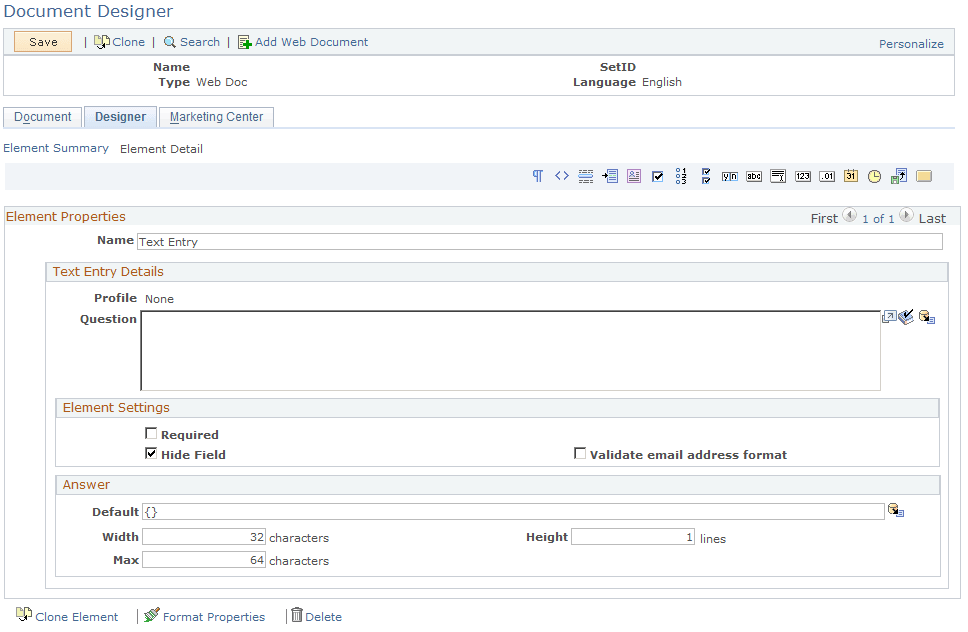Run spell check on the Question text
Viewport: 968px width, 632px height.
tap(906, 316)
